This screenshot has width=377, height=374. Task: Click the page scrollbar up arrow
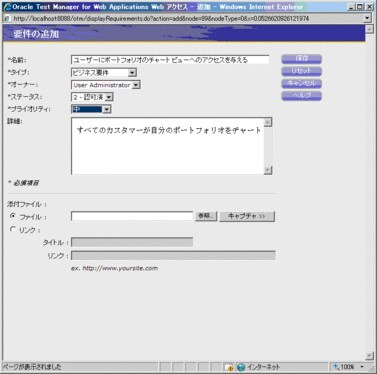(x=369, y=29)
